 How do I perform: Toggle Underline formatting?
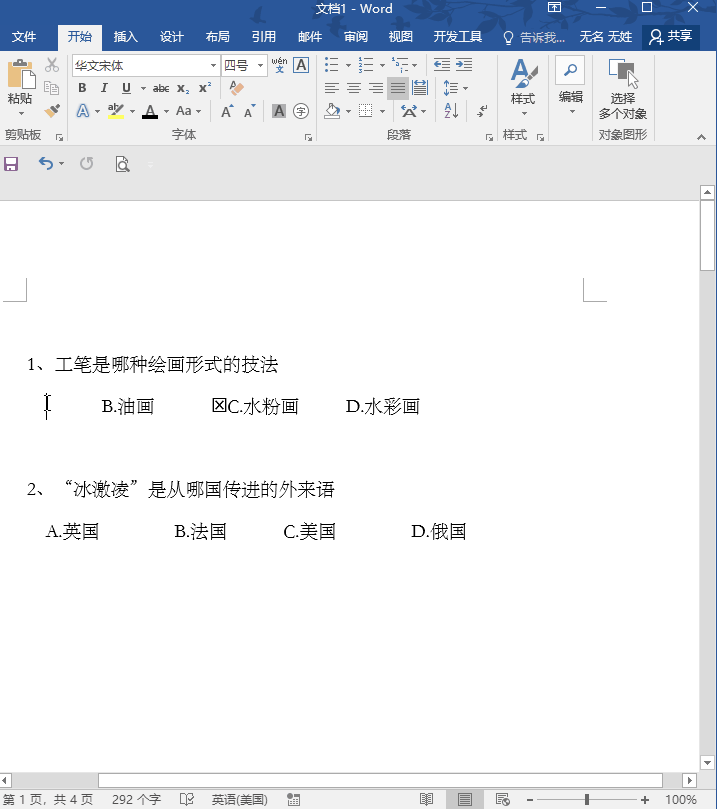126,88
